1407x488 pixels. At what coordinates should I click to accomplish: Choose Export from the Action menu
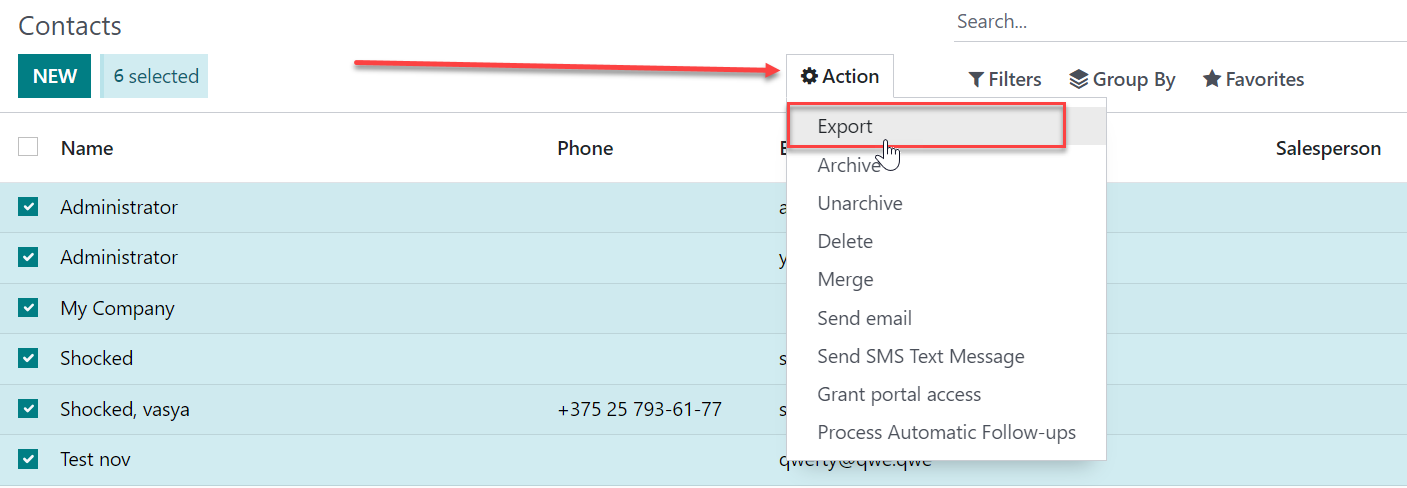coord(845,127)
